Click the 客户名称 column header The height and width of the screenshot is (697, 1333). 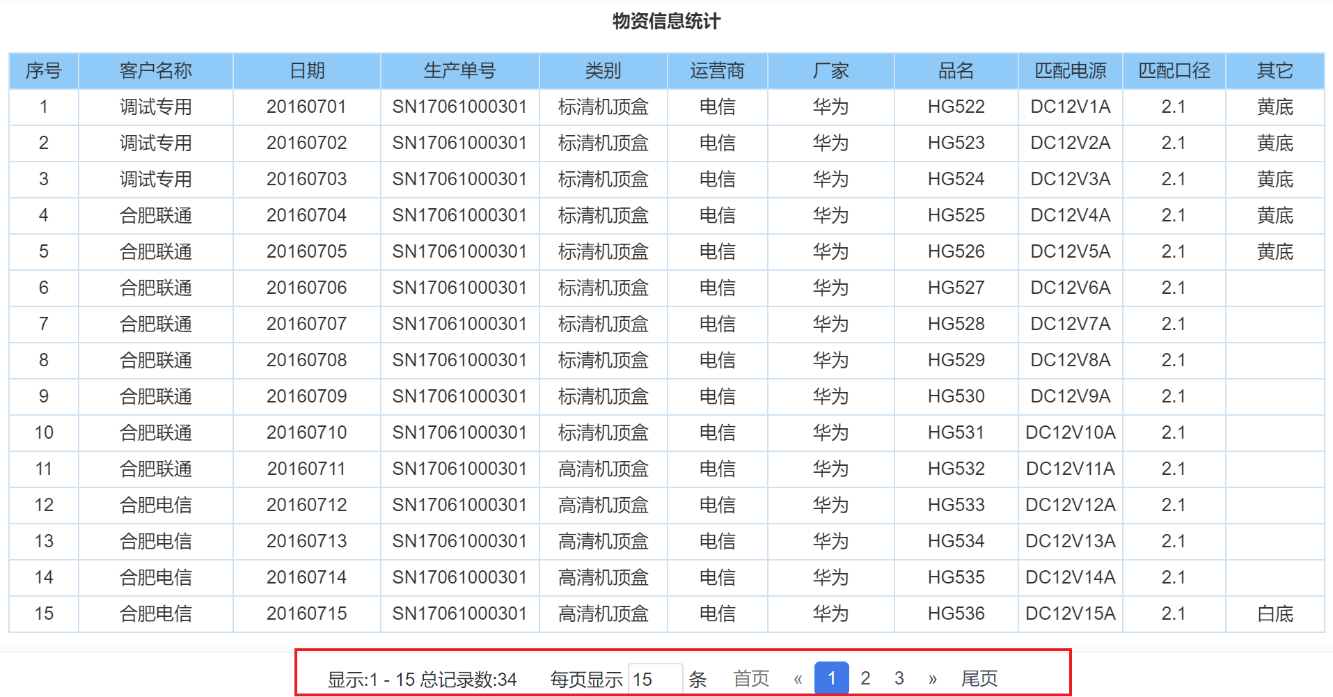tap(156, 71)
